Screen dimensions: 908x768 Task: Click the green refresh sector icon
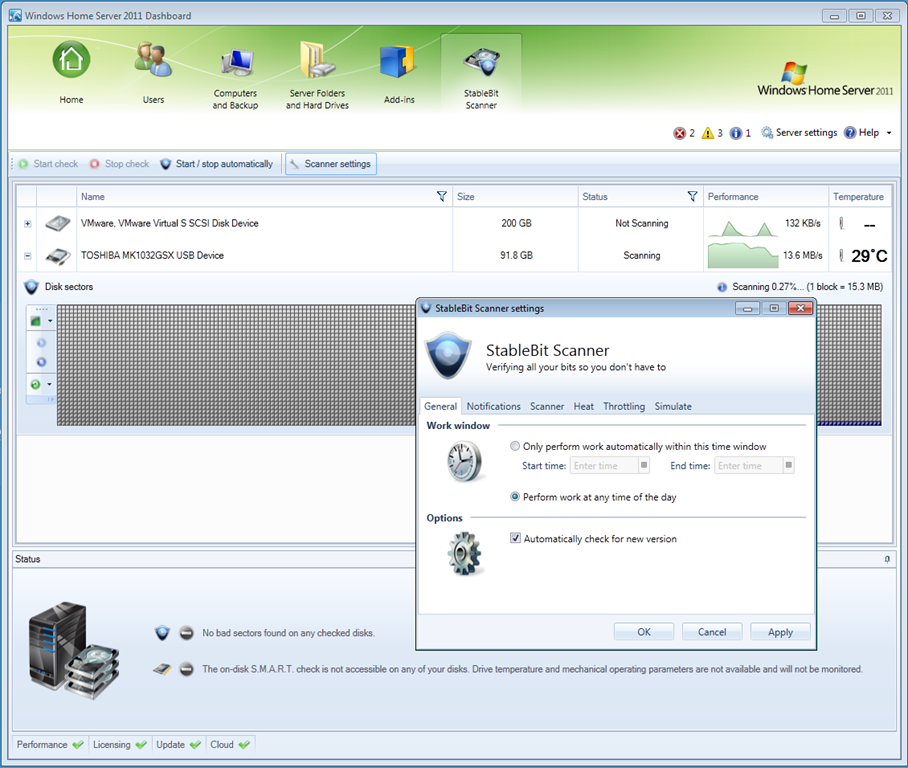(36, 384)
